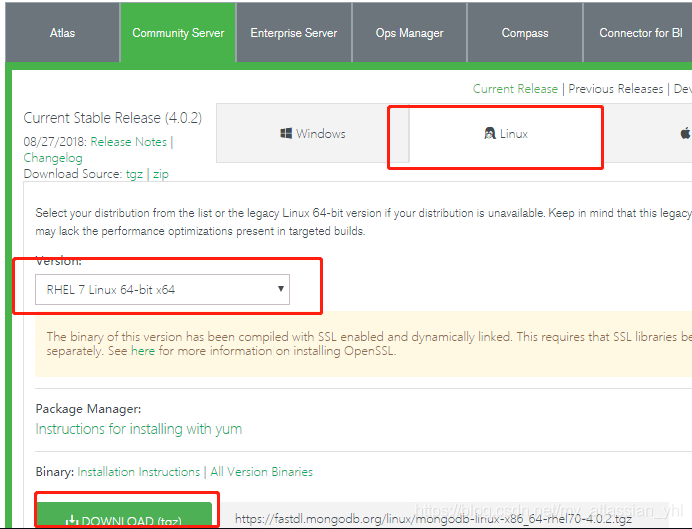The height and width of the screenshot is (529, 692).
Task: Download source as tgz
Action: click(x=134, y=174)
